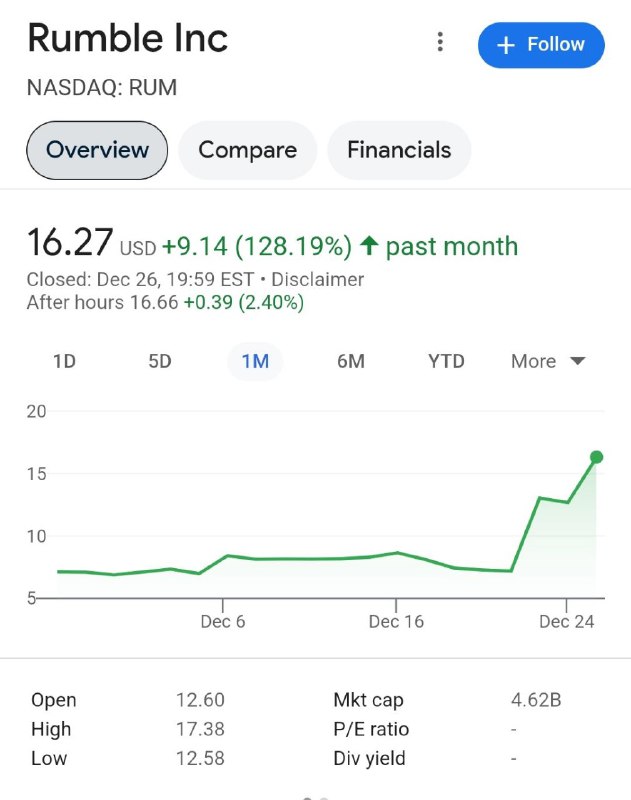Click the Dec 16 chart axis marker
The height and width of the screenshot is (800, 631).
tap(396, 621)
